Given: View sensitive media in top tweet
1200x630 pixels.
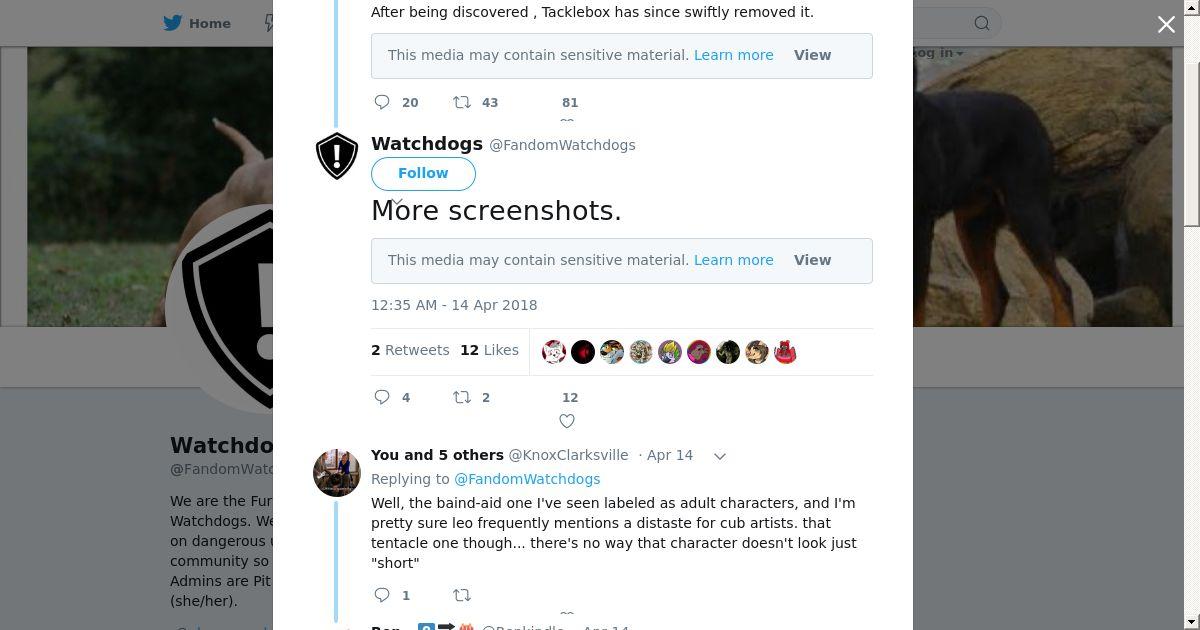Looking at the screenshot, I should point(812,55).
